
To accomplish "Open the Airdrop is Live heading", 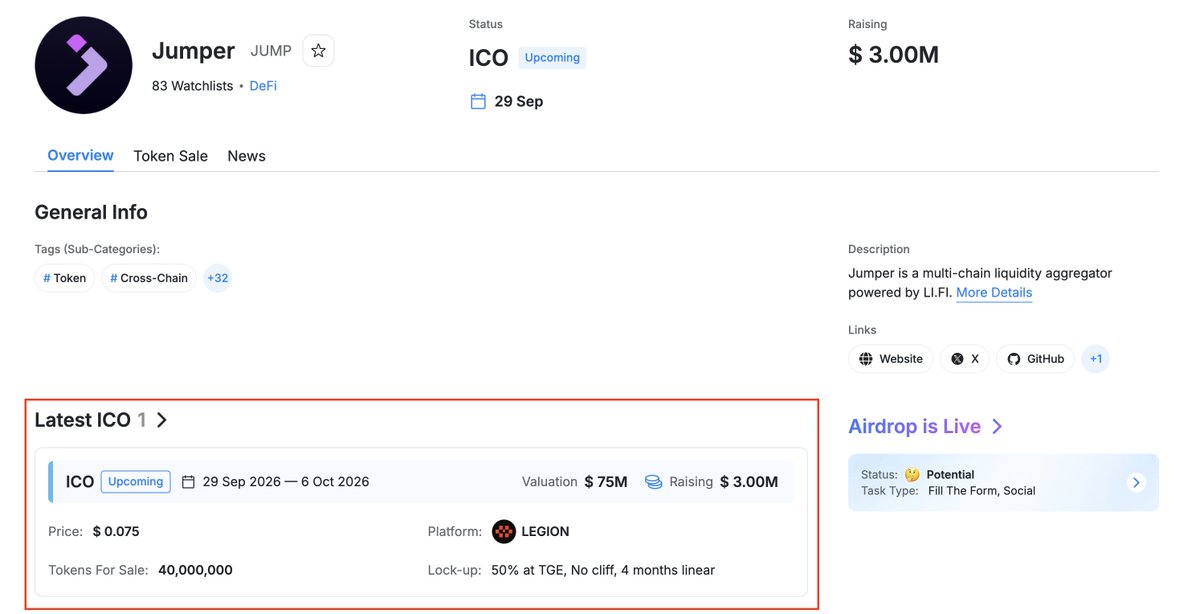I will pyautogui.click(x=914, y=427).
